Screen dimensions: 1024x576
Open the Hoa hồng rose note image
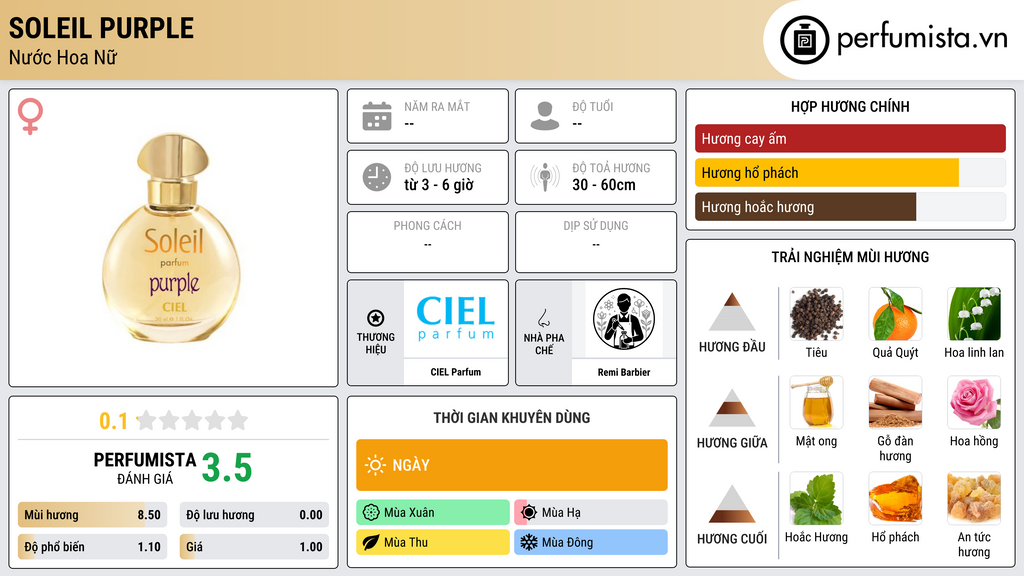pos(974,402)
